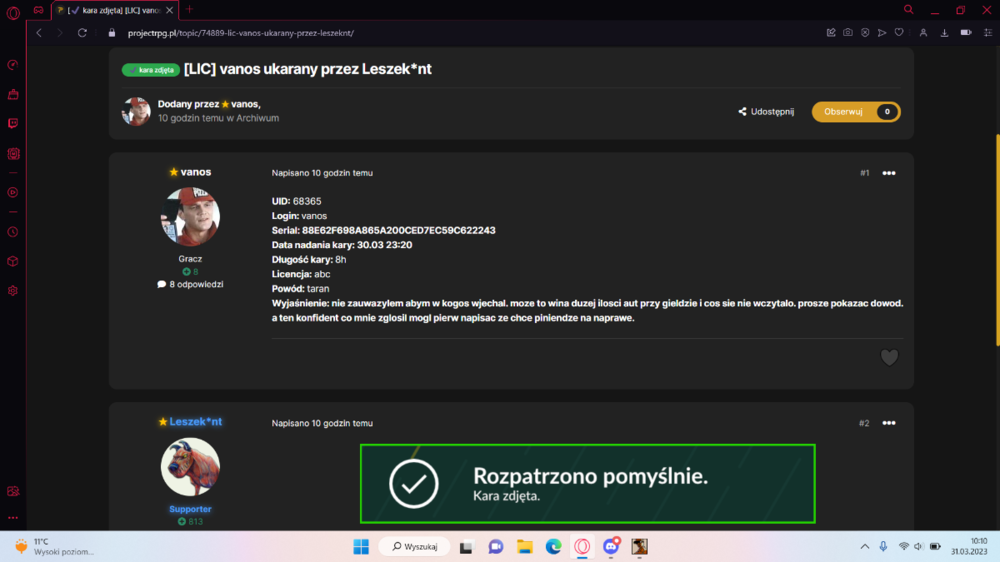The height and width of the screenshot is (562, 1000).
Task: Open options menu for post #1
Action: [888, 173]
